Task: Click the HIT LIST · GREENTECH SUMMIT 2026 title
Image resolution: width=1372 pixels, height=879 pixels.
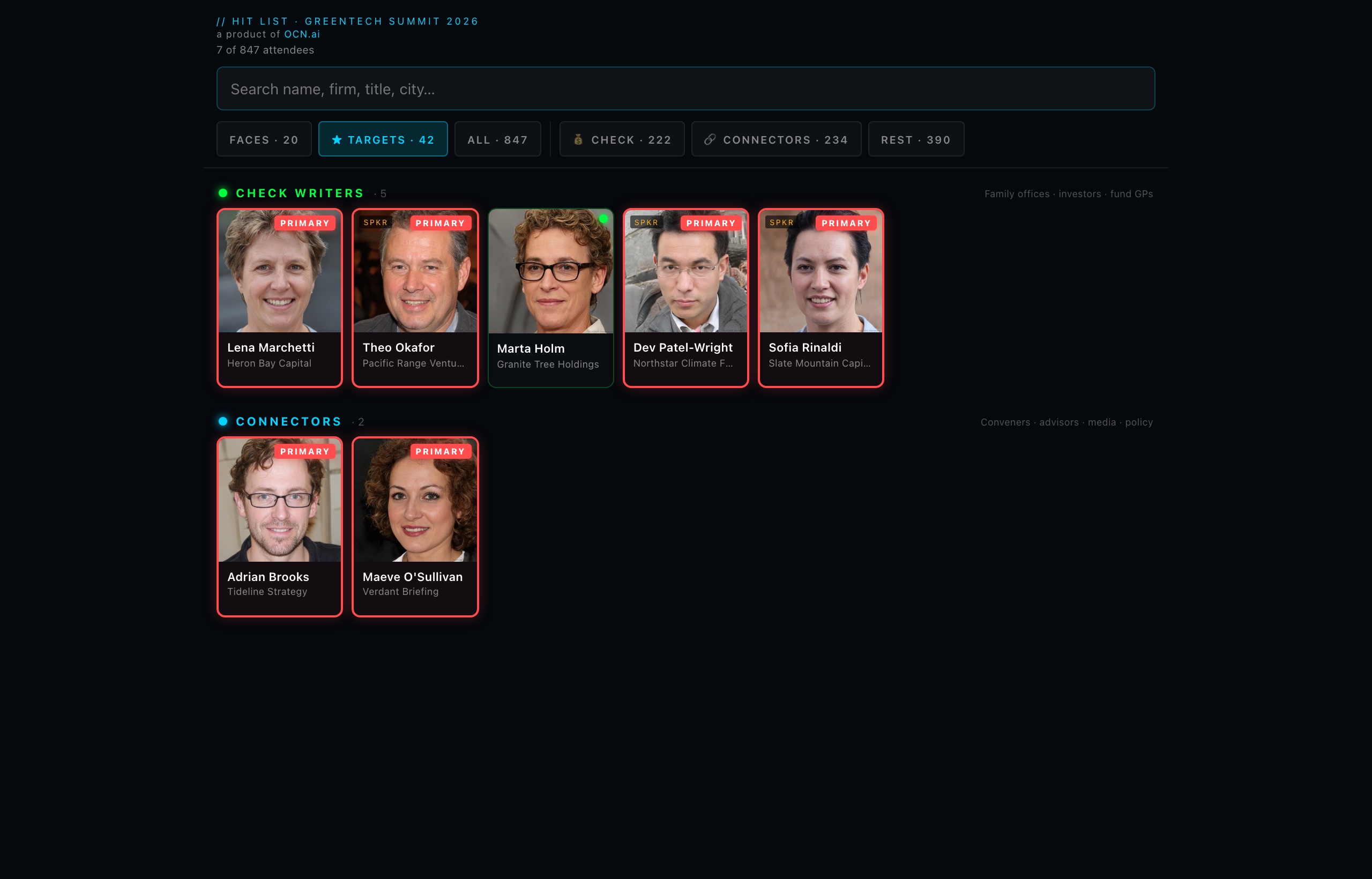Action: point(348,21)
